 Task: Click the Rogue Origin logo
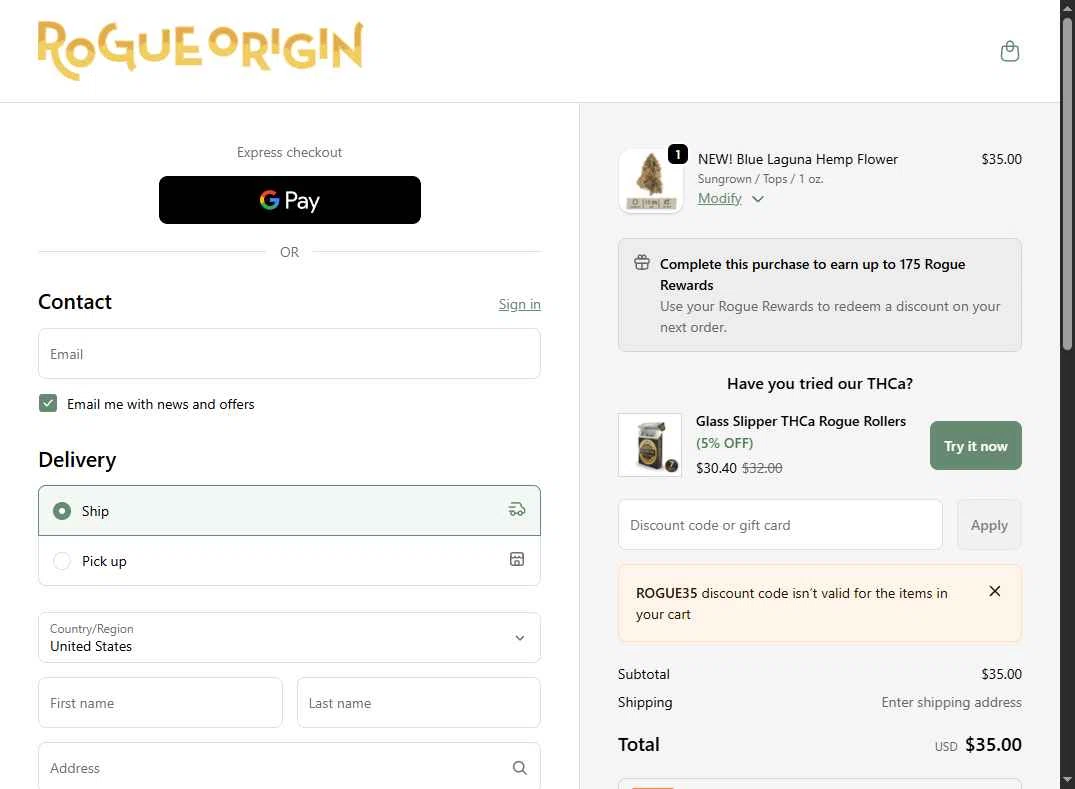click(200, 50)
